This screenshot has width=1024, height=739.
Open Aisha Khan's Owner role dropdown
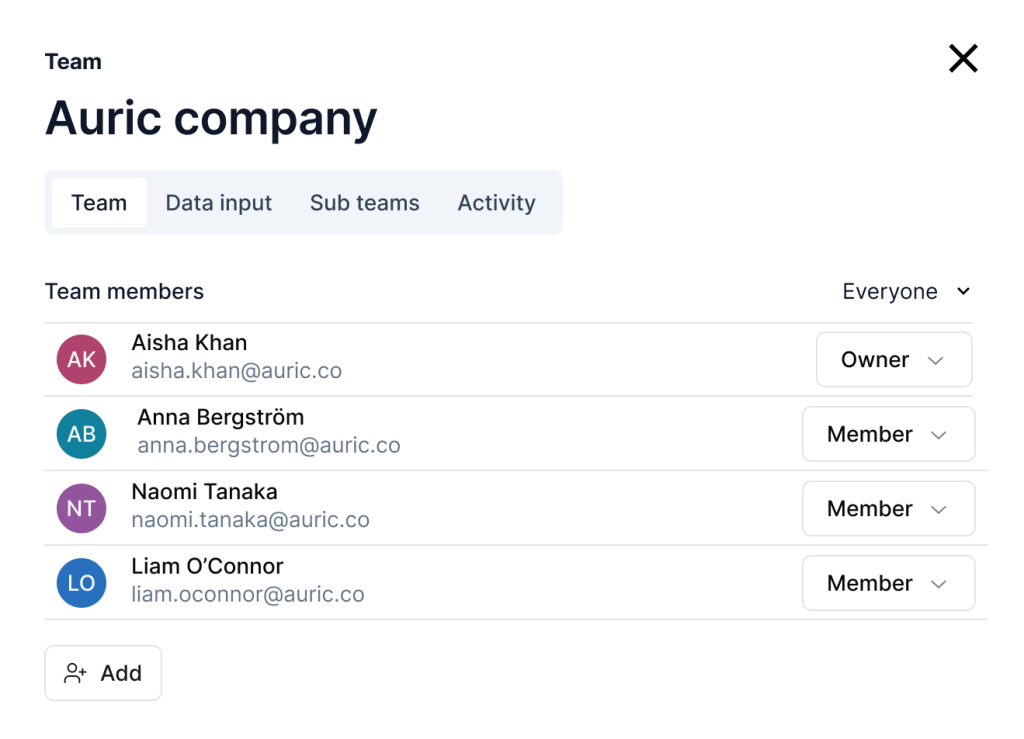893,360
